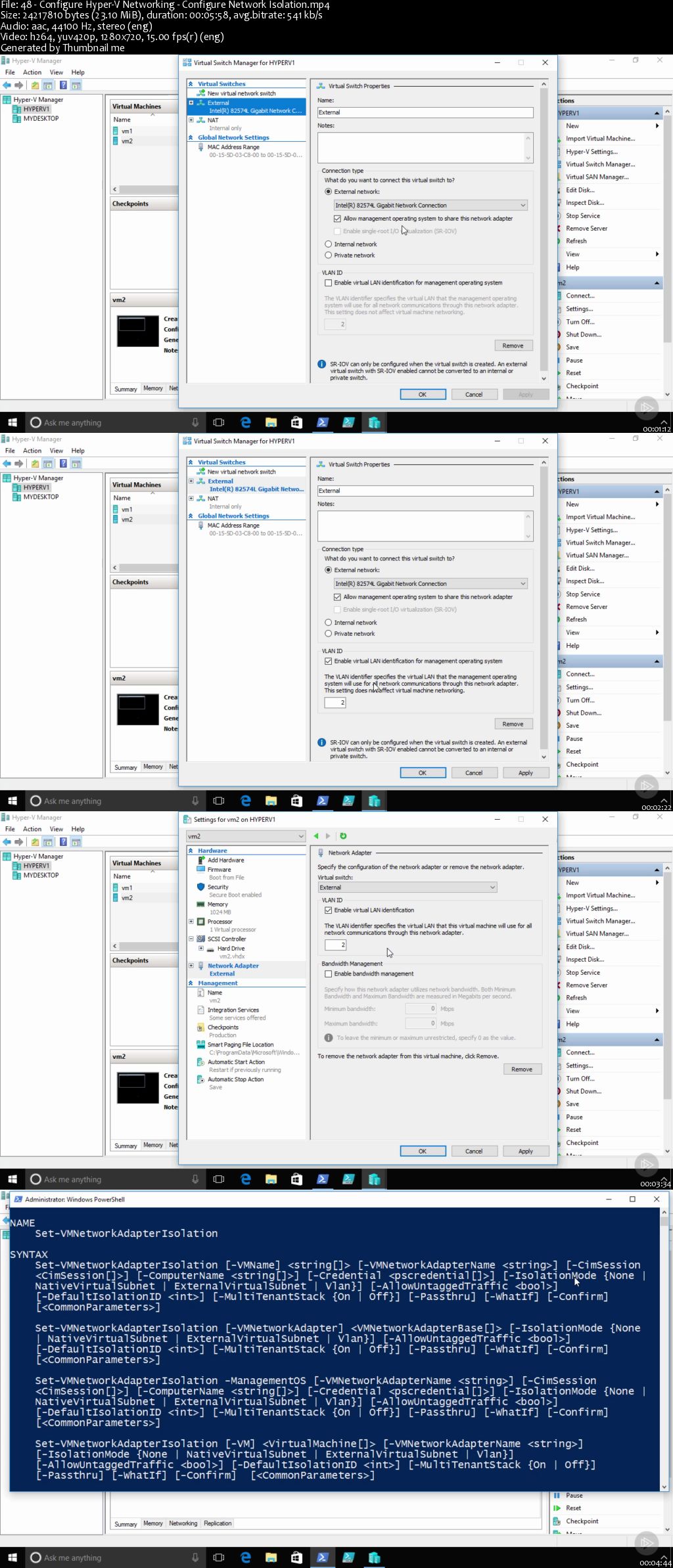
Task: Select Network Adapter External in vm2 settings
Action: (x=233, y=970)
